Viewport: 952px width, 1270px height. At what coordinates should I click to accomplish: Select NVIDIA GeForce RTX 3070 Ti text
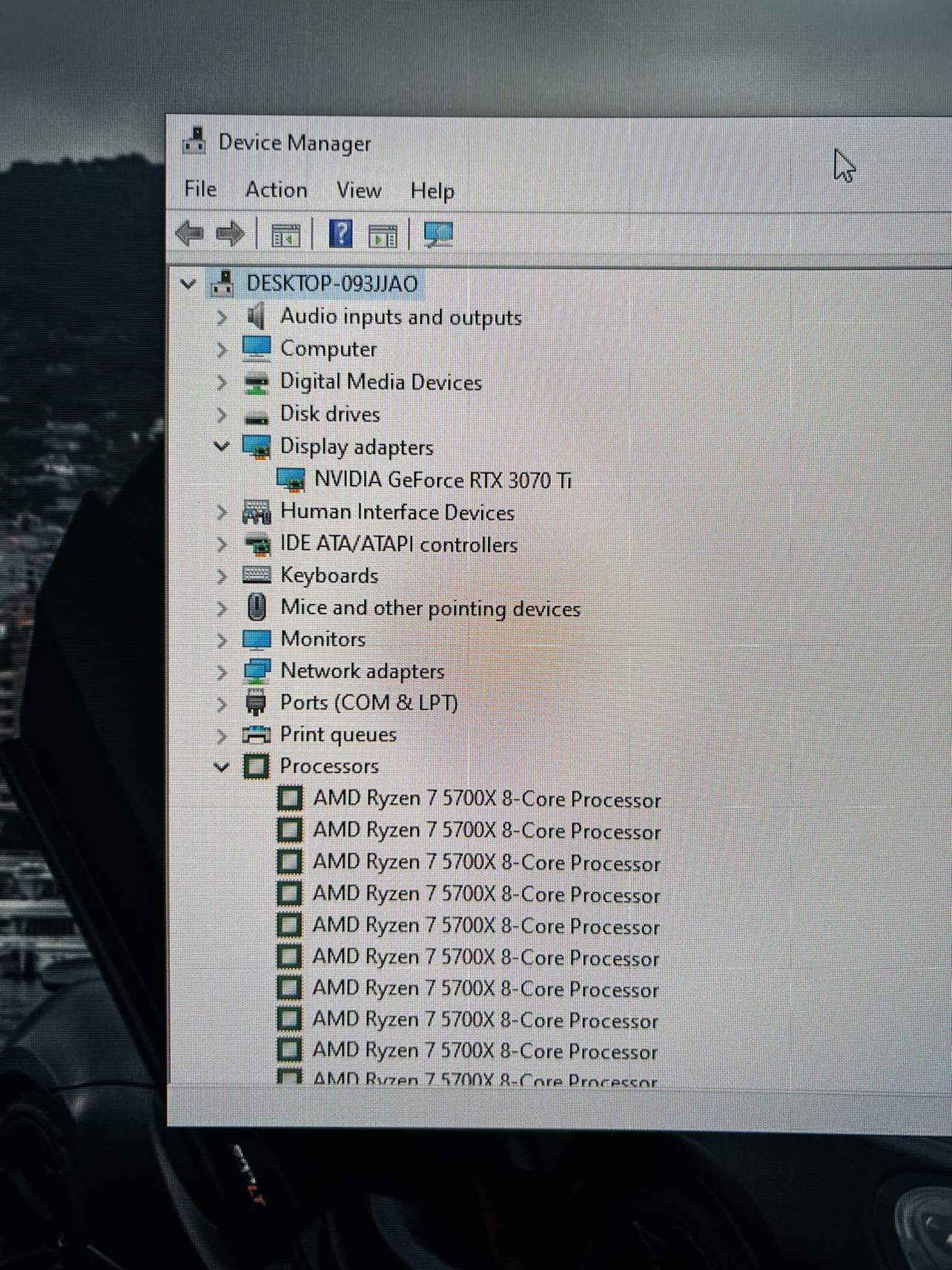(x=443, y=480)
